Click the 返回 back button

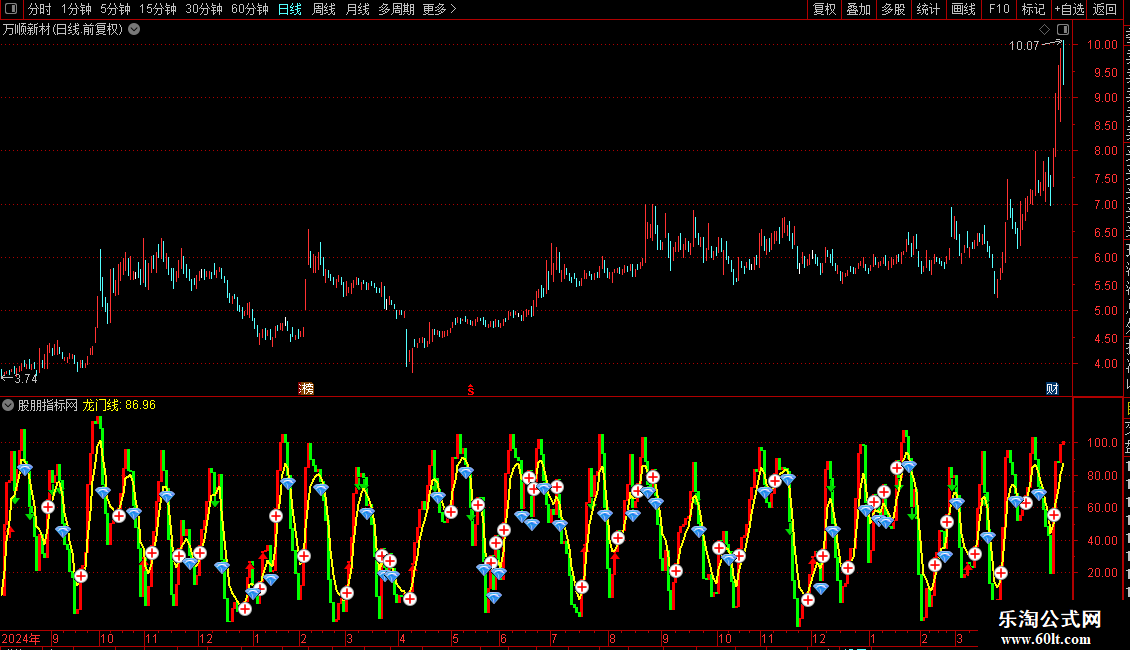[1105, 9]
